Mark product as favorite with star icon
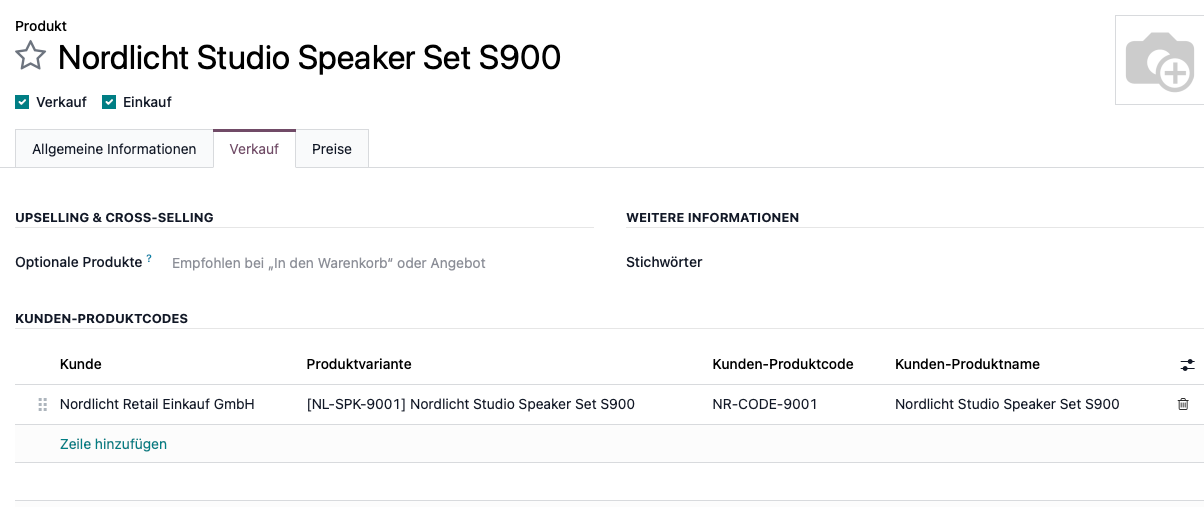The width and height of the screenshot is (1204, 507). [x=31, y=57]
